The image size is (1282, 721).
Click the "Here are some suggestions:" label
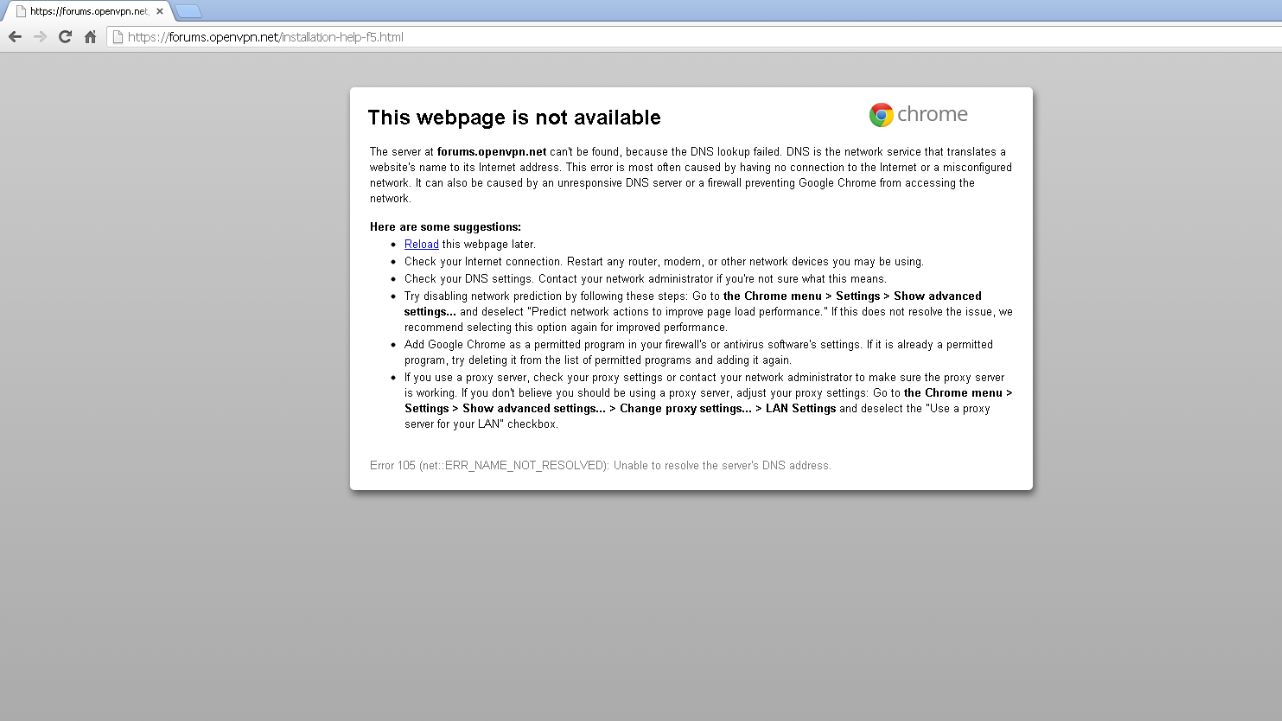(x=445, y=227)
